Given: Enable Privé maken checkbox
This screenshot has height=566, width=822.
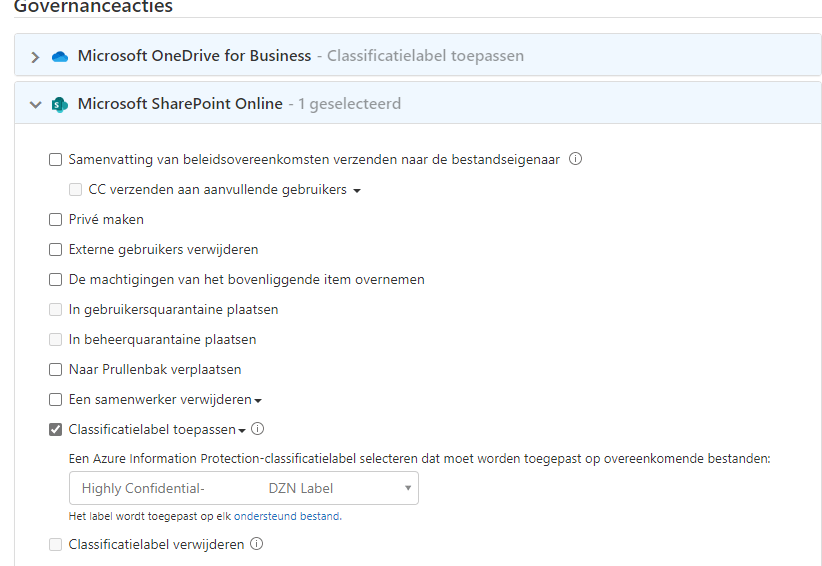Looking at the screenshot, I should [56, 220].
